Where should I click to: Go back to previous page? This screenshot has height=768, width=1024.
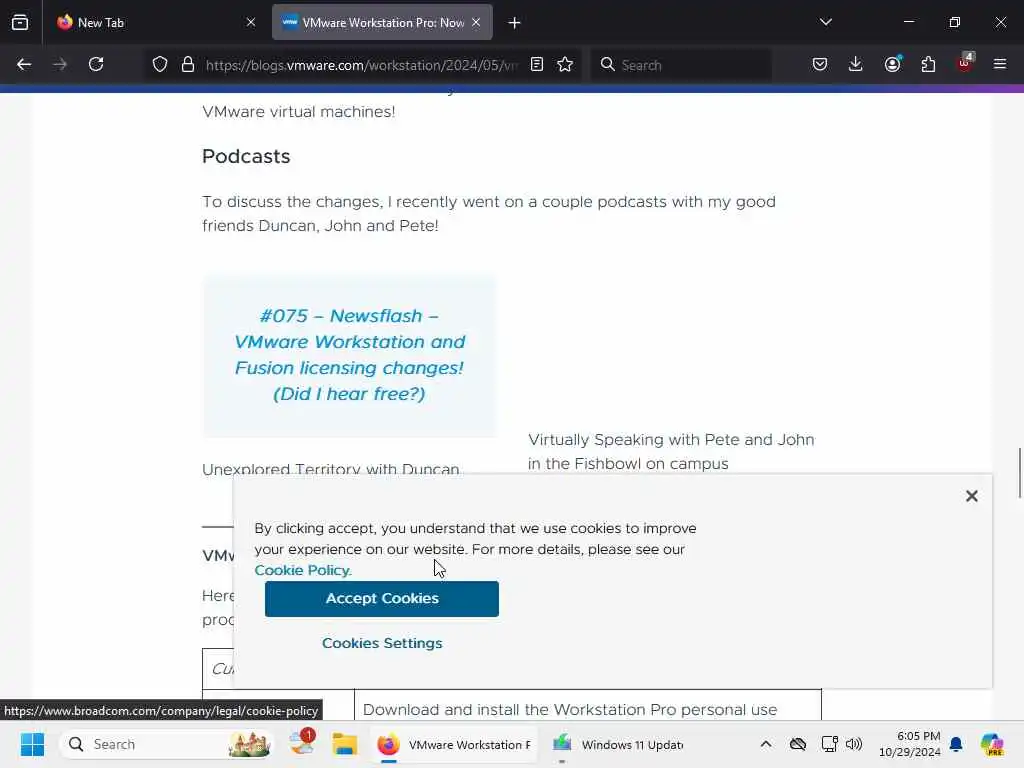click(24, 64)
